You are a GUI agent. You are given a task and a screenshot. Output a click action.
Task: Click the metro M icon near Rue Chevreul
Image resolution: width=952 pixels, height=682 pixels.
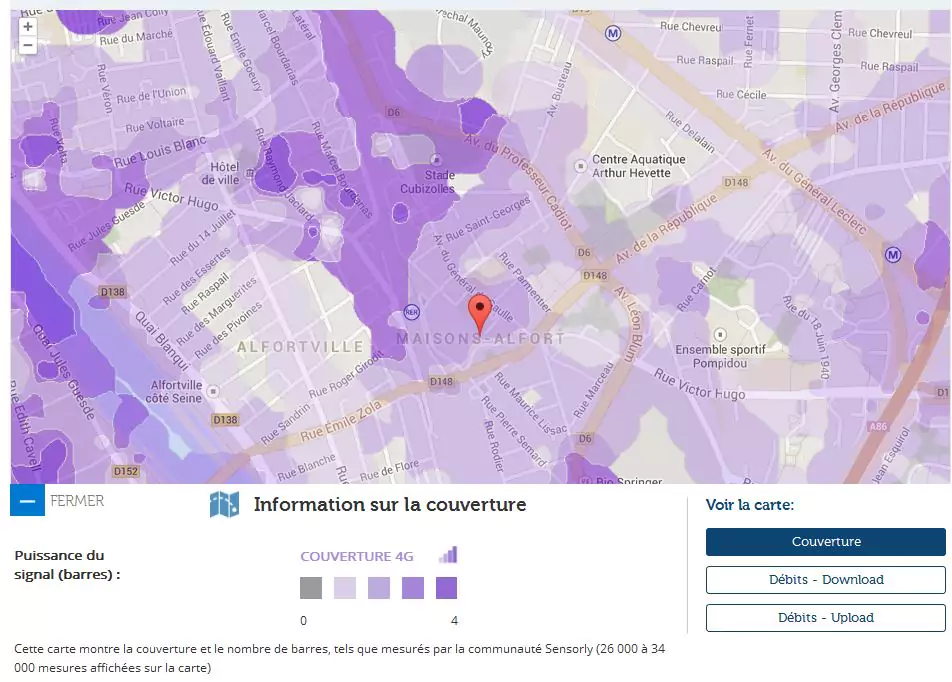coord(613,33)
